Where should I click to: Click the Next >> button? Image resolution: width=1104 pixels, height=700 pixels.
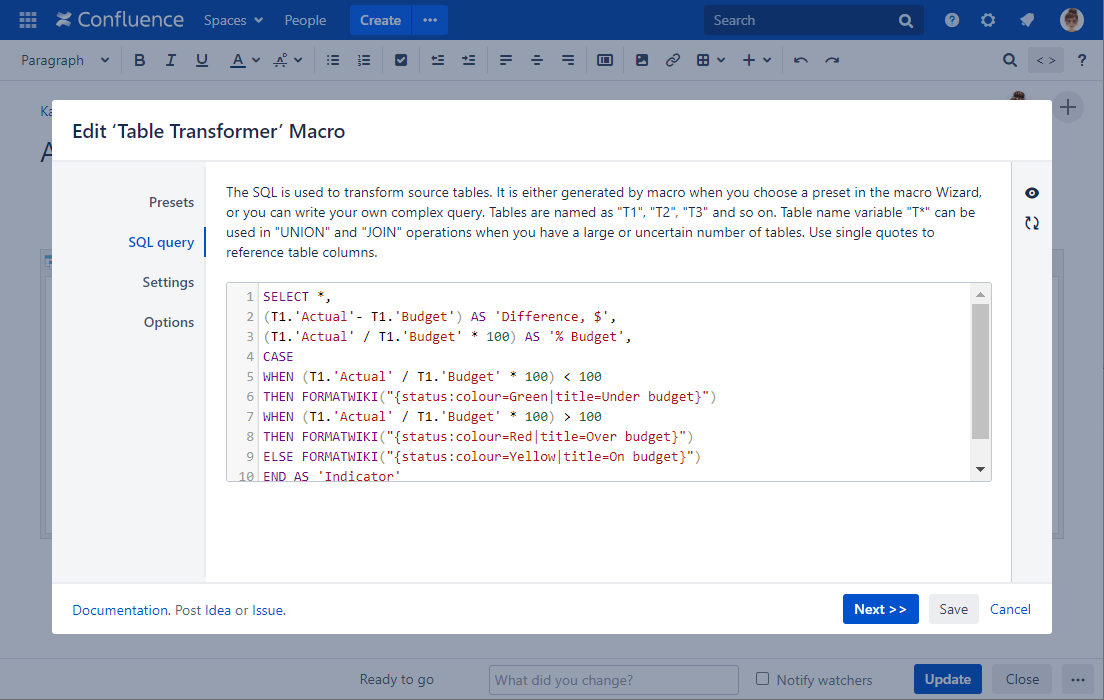click(x=880, y=609)
